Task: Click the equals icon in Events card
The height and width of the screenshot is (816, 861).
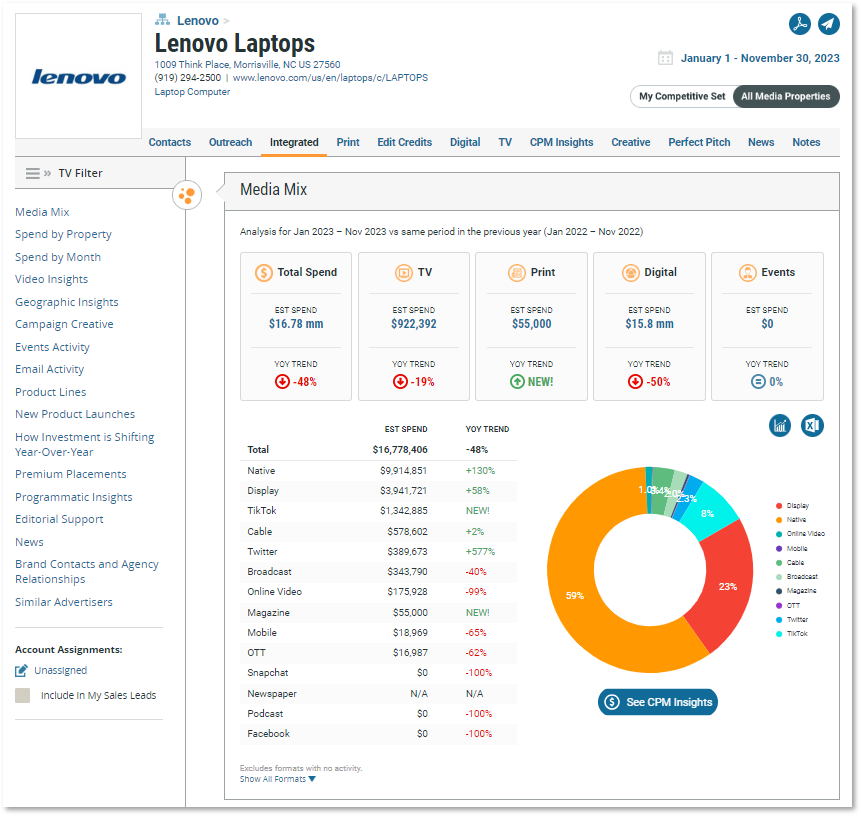Action: (758, 382)
